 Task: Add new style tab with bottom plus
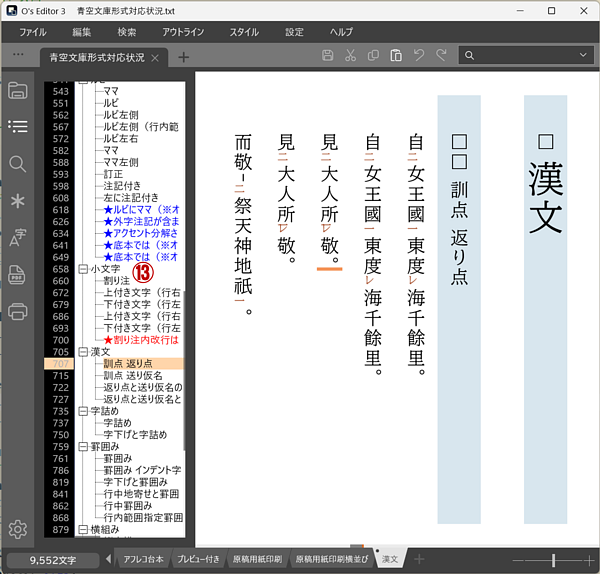419,559
